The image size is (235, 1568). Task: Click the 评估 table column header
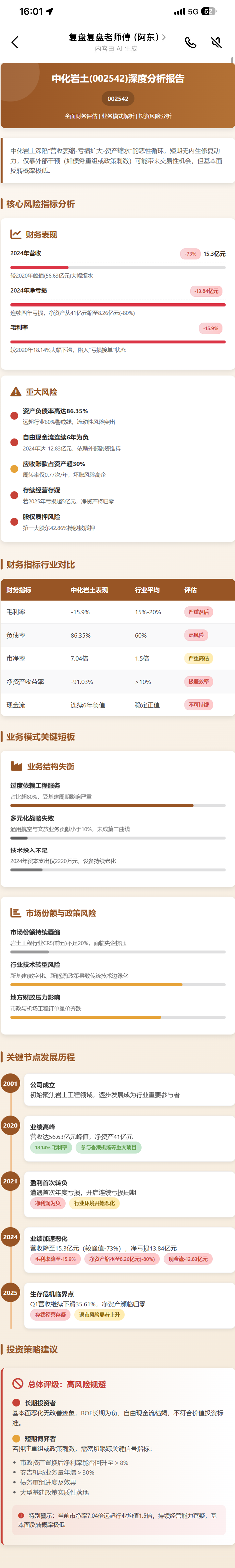coord(191,590)
